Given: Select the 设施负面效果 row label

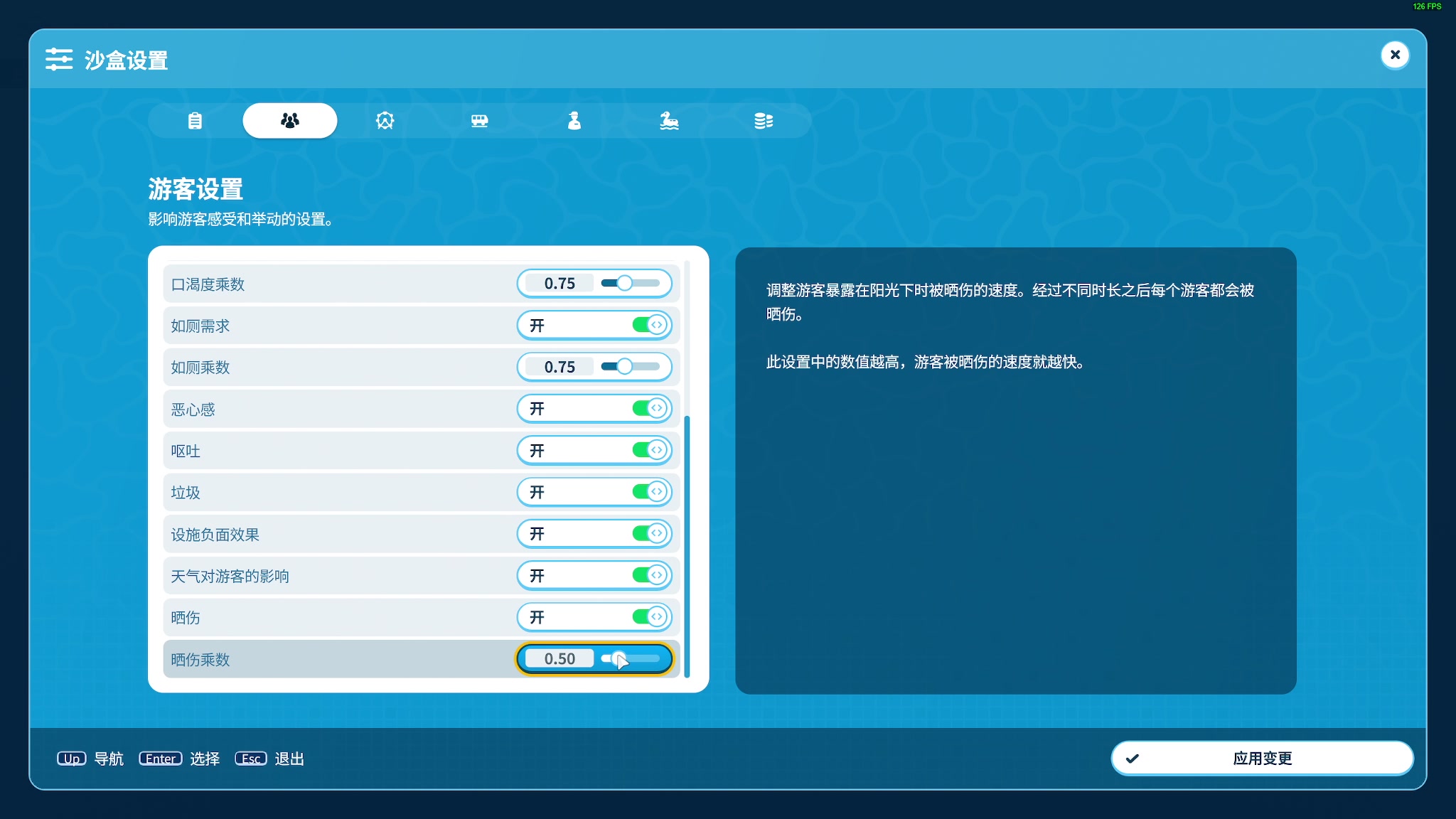Looking at the screenshot, I should pyautogui.click(x=215, y=535).
